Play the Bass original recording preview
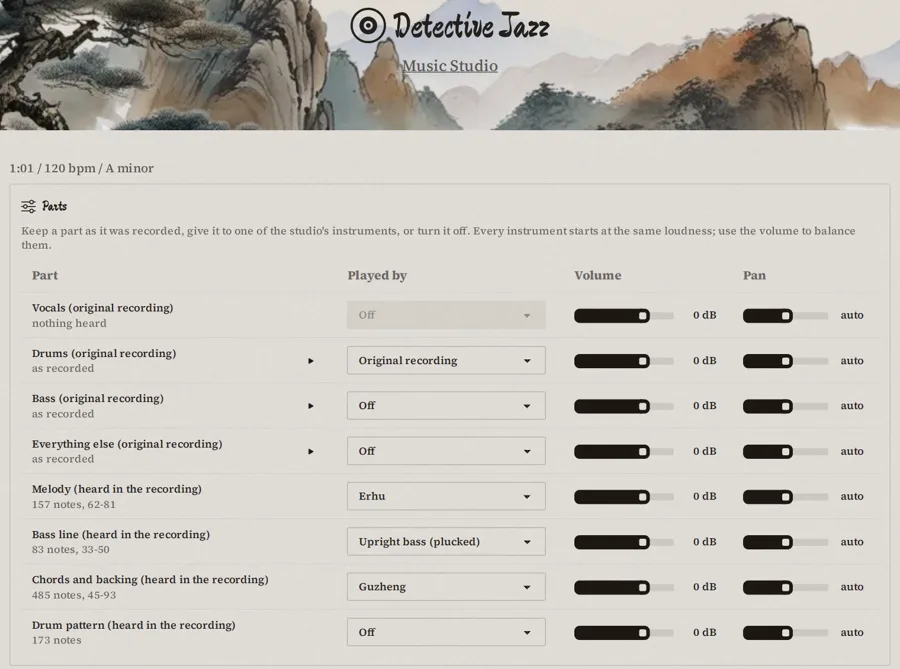This screenshot has width=900, height=669. [x=311, y=406]
